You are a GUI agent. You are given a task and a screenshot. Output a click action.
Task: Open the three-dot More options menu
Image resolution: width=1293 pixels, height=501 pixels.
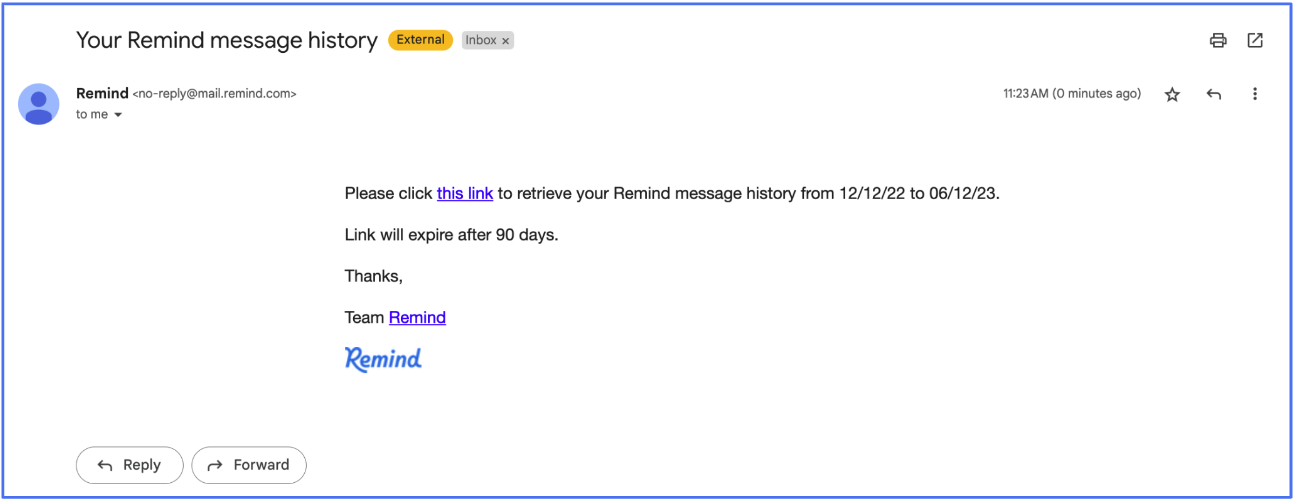1255,94
